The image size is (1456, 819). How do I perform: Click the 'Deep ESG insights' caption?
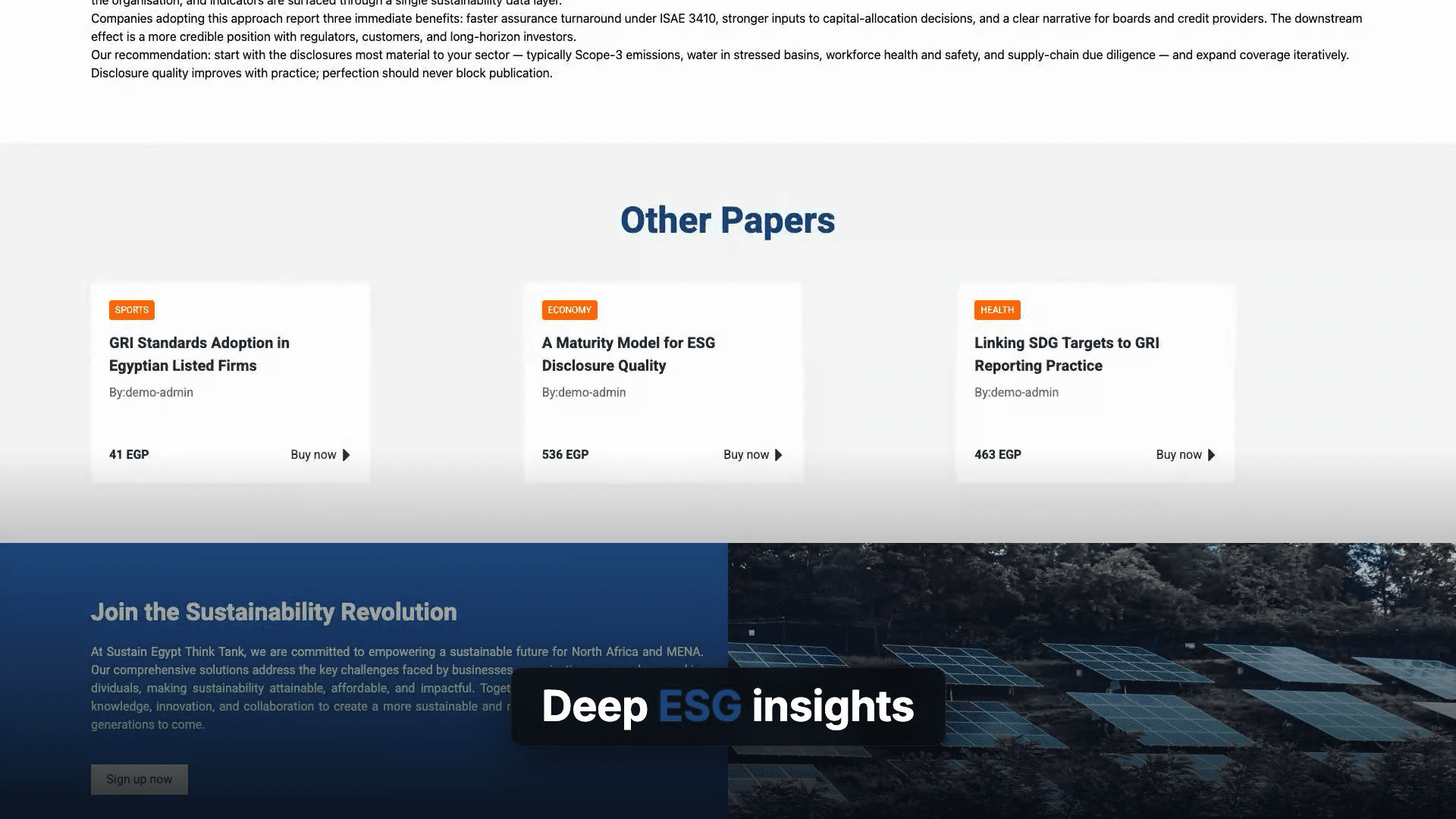click(728, 706)
